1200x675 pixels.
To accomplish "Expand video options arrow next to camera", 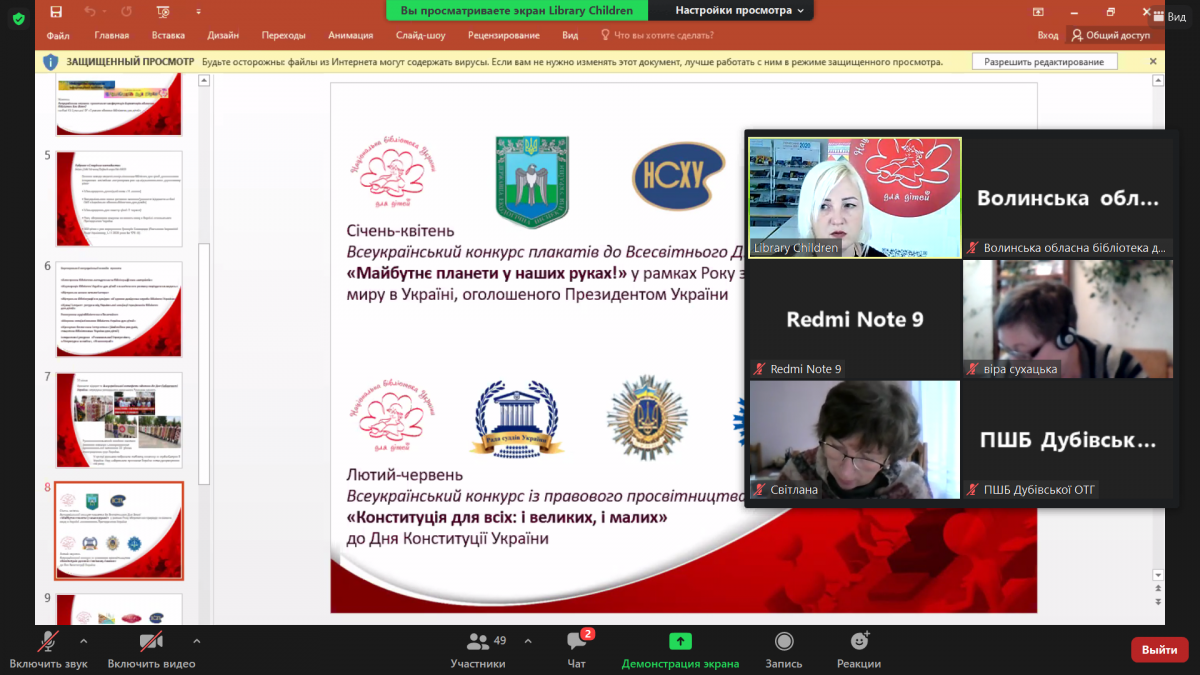I will [196, 641].
